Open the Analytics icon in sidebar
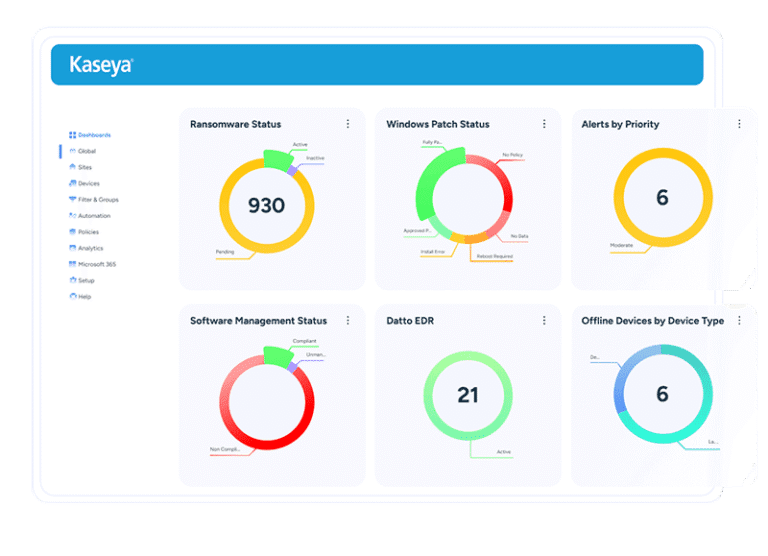 click(x=72, y=248)
